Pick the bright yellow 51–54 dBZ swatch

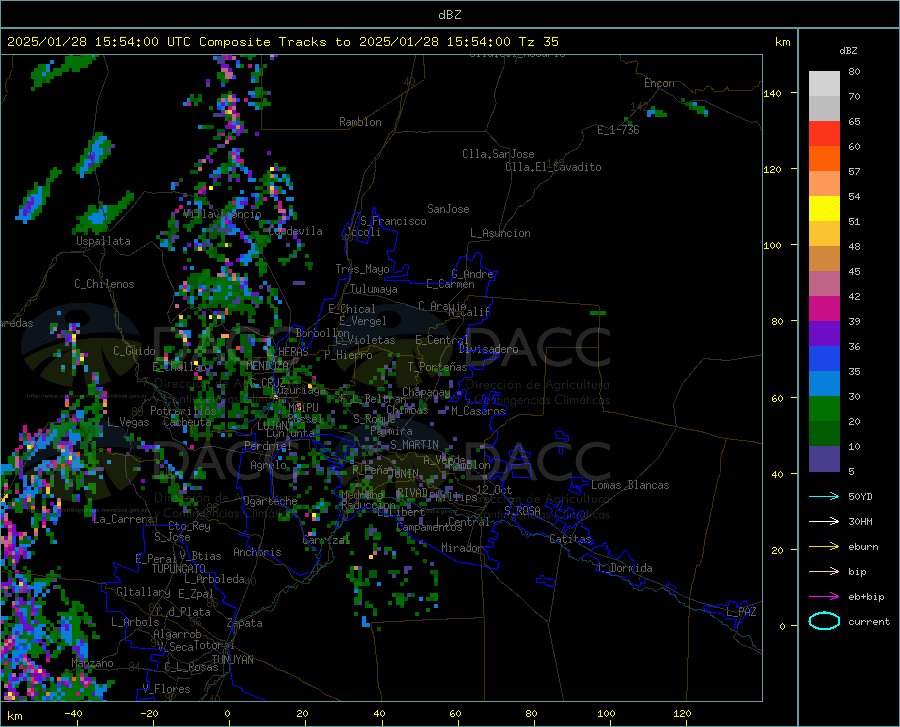point(824,209)
